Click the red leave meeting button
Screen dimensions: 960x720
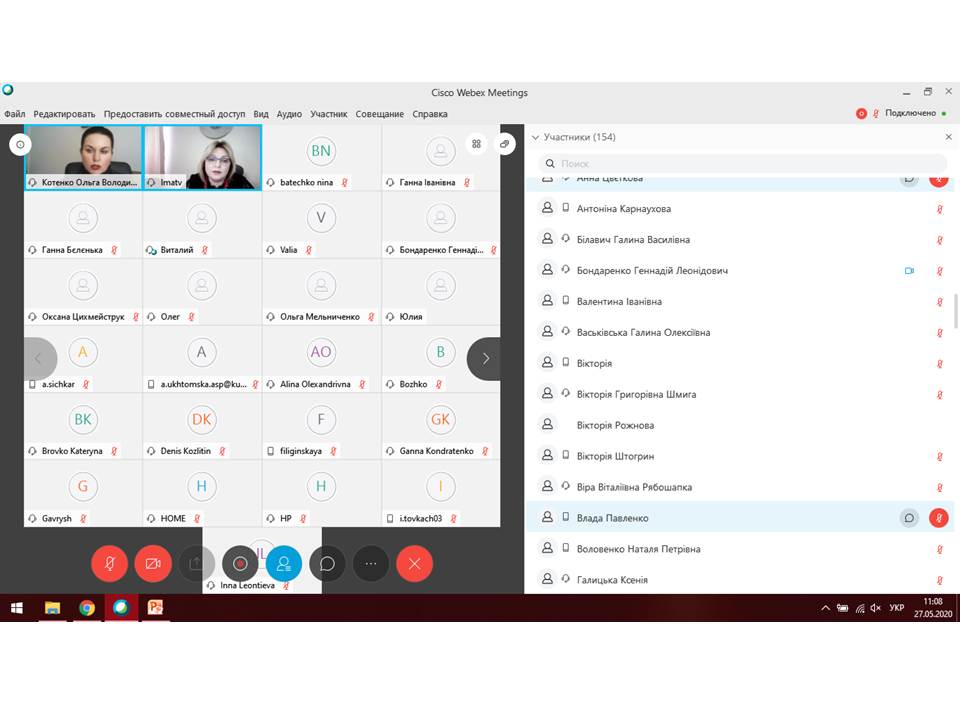[414, 564]
